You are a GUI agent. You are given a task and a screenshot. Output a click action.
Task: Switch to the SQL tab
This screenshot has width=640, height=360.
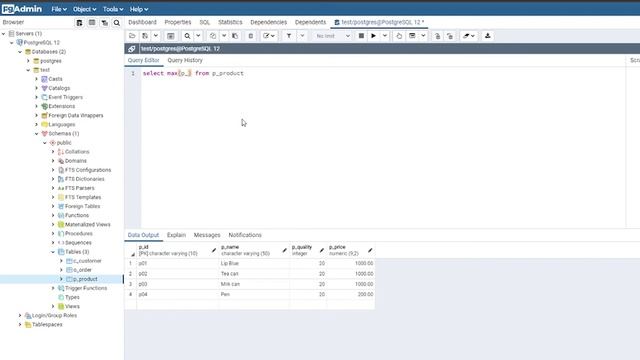click(204, 22)
